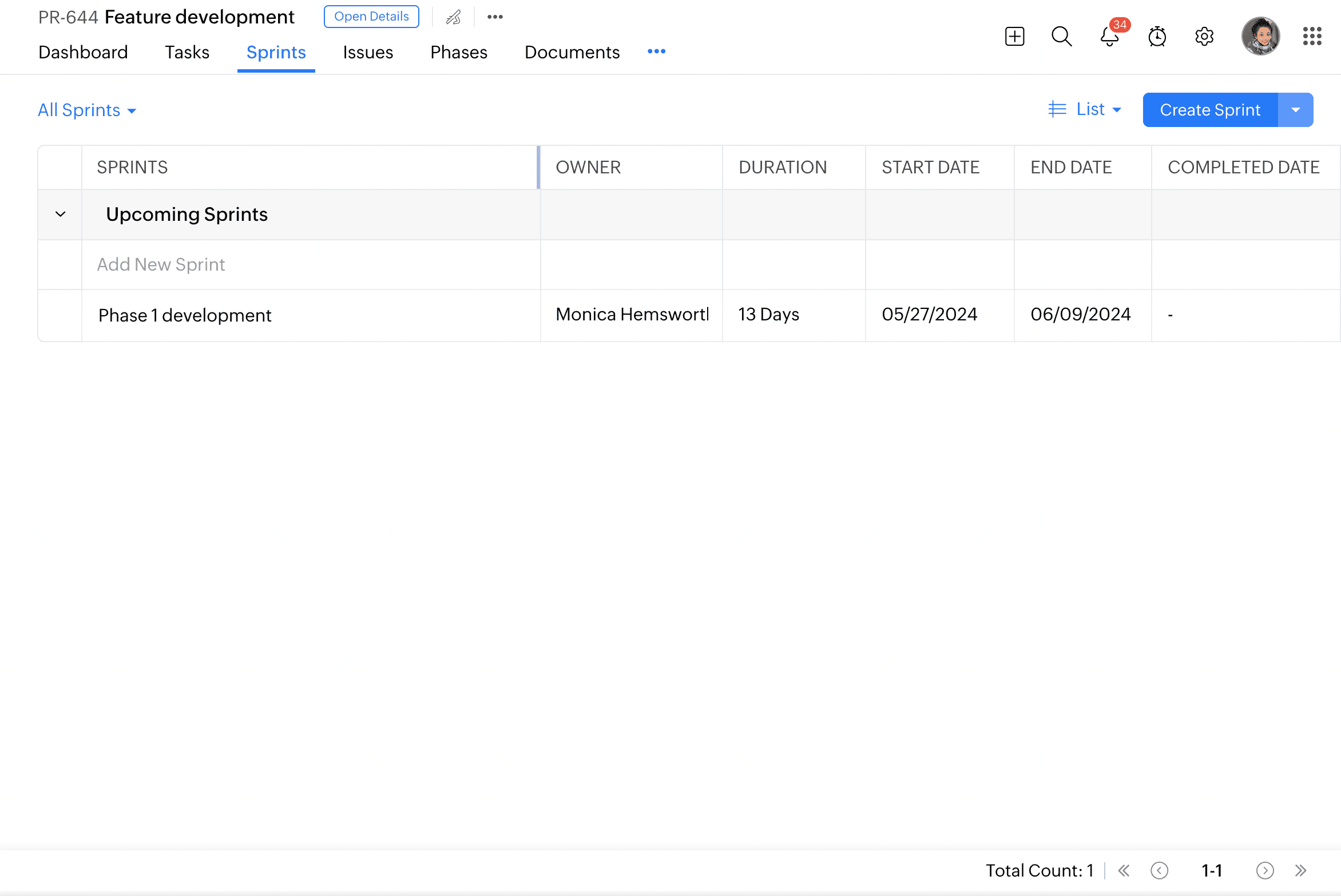Switch to the Phases tab
The image size is (1341, 896).
click(x=459, y=52)
